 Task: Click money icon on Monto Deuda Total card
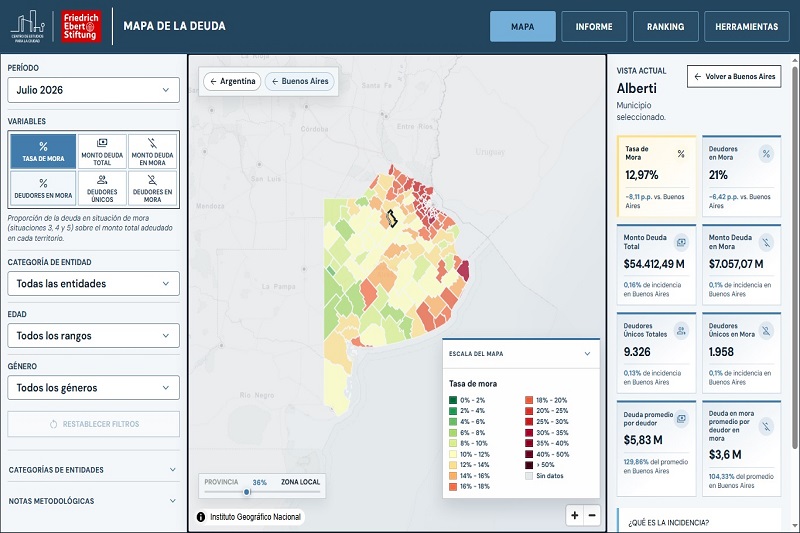[681, 243]
